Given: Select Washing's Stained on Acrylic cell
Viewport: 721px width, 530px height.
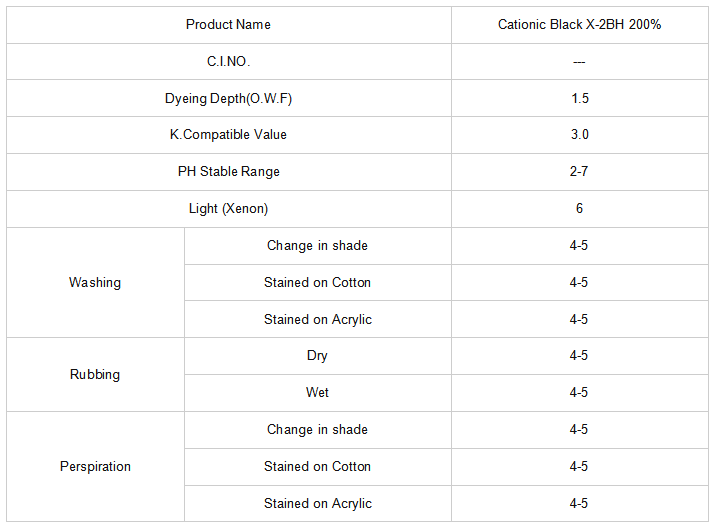Looking at the screenshot, I should click(x=318, y=319).
